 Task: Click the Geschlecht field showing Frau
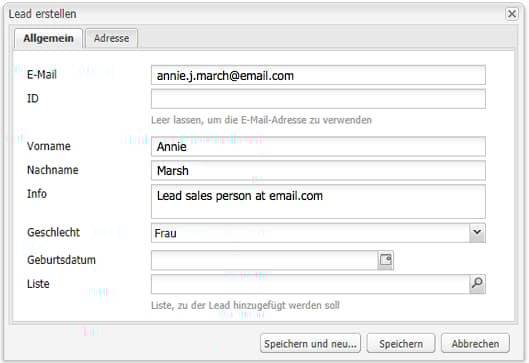(310, 233)
